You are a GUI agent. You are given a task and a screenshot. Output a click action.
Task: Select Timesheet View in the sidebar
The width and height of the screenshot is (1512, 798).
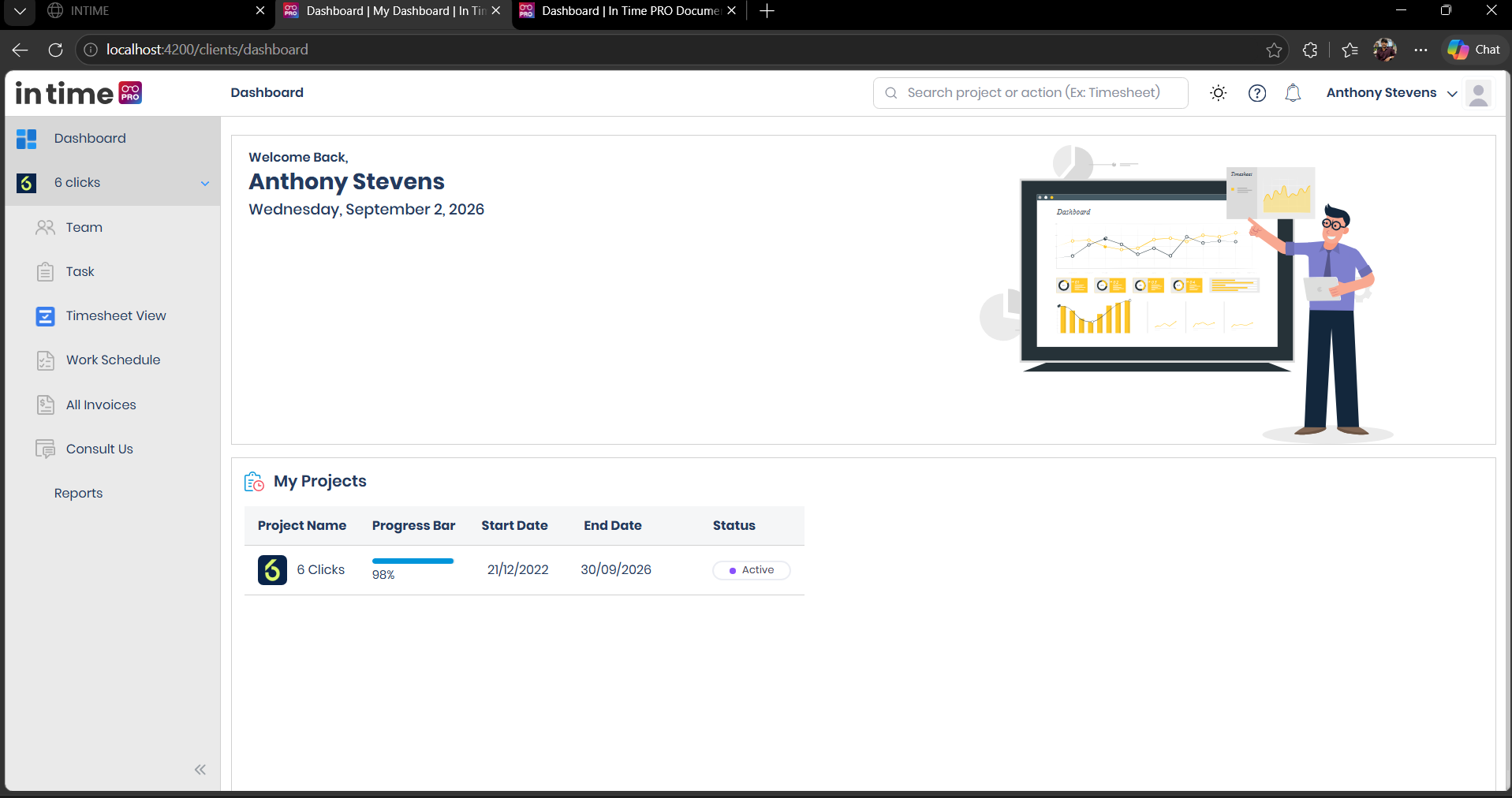coord(116,316)
